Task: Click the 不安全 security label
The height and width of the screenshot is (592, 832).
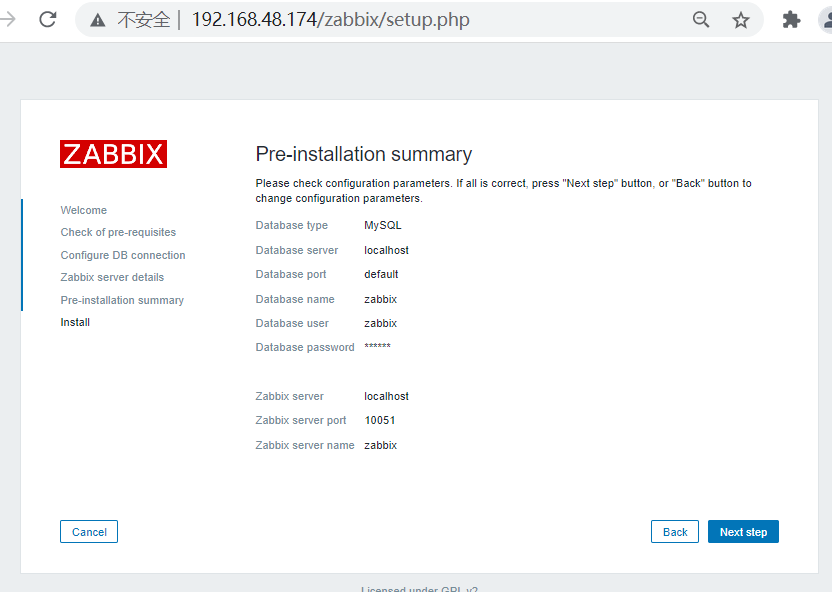Action: tap(144, 20)
